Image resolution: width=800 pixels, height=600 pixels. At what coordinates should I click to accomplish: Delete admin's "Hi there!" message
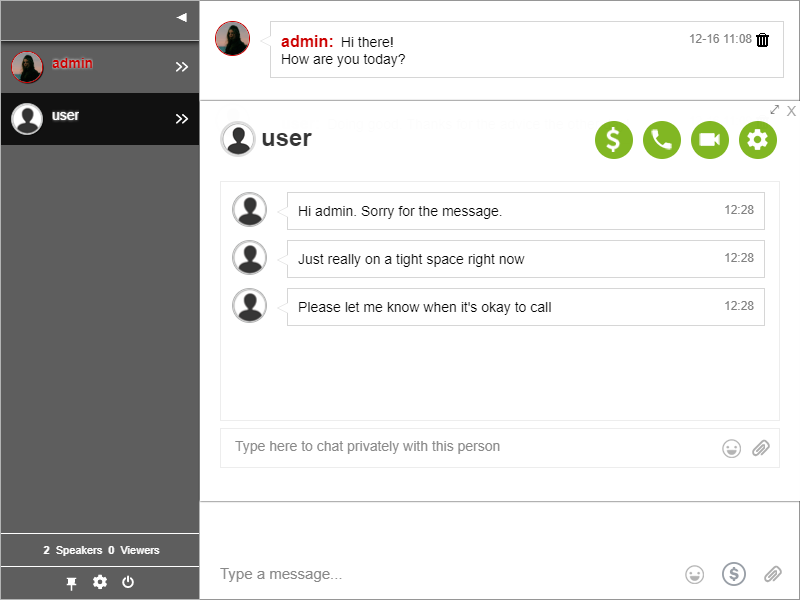(761, 39)
